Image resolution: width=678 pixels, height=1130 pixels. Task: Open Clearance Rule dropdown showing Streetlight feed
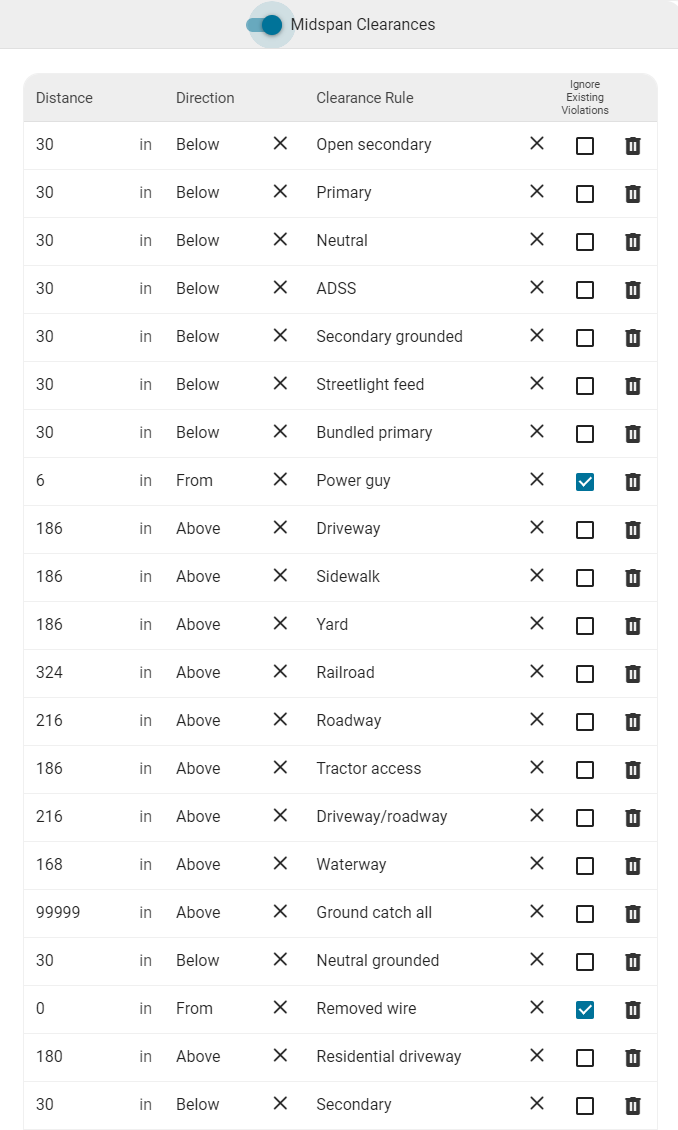click(418, 384)
